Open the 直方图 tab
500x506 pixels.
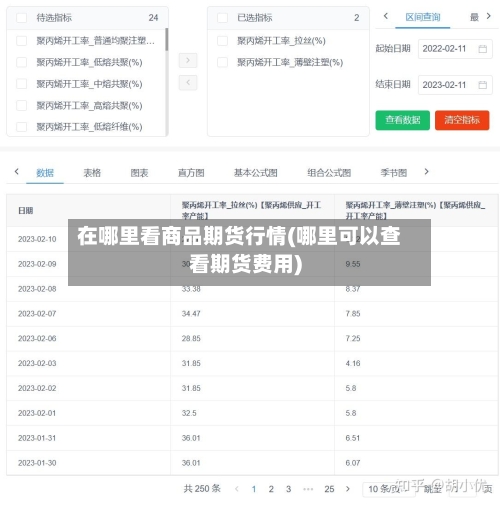coord(191,173)
